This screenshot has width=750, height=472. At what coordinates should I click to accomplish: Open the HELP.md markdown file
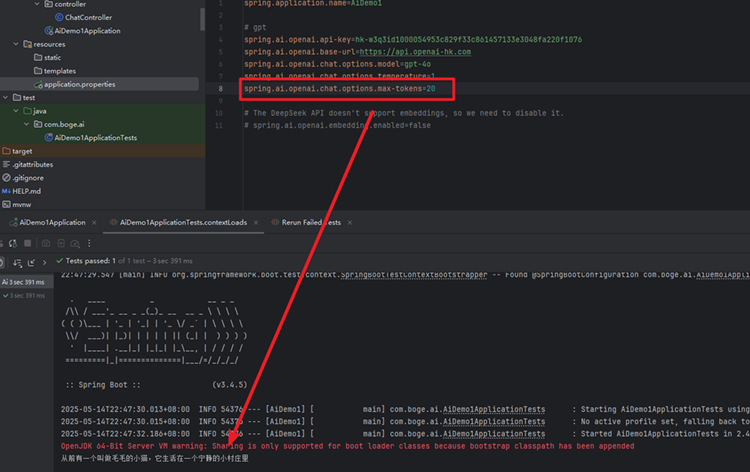[27, 190]
